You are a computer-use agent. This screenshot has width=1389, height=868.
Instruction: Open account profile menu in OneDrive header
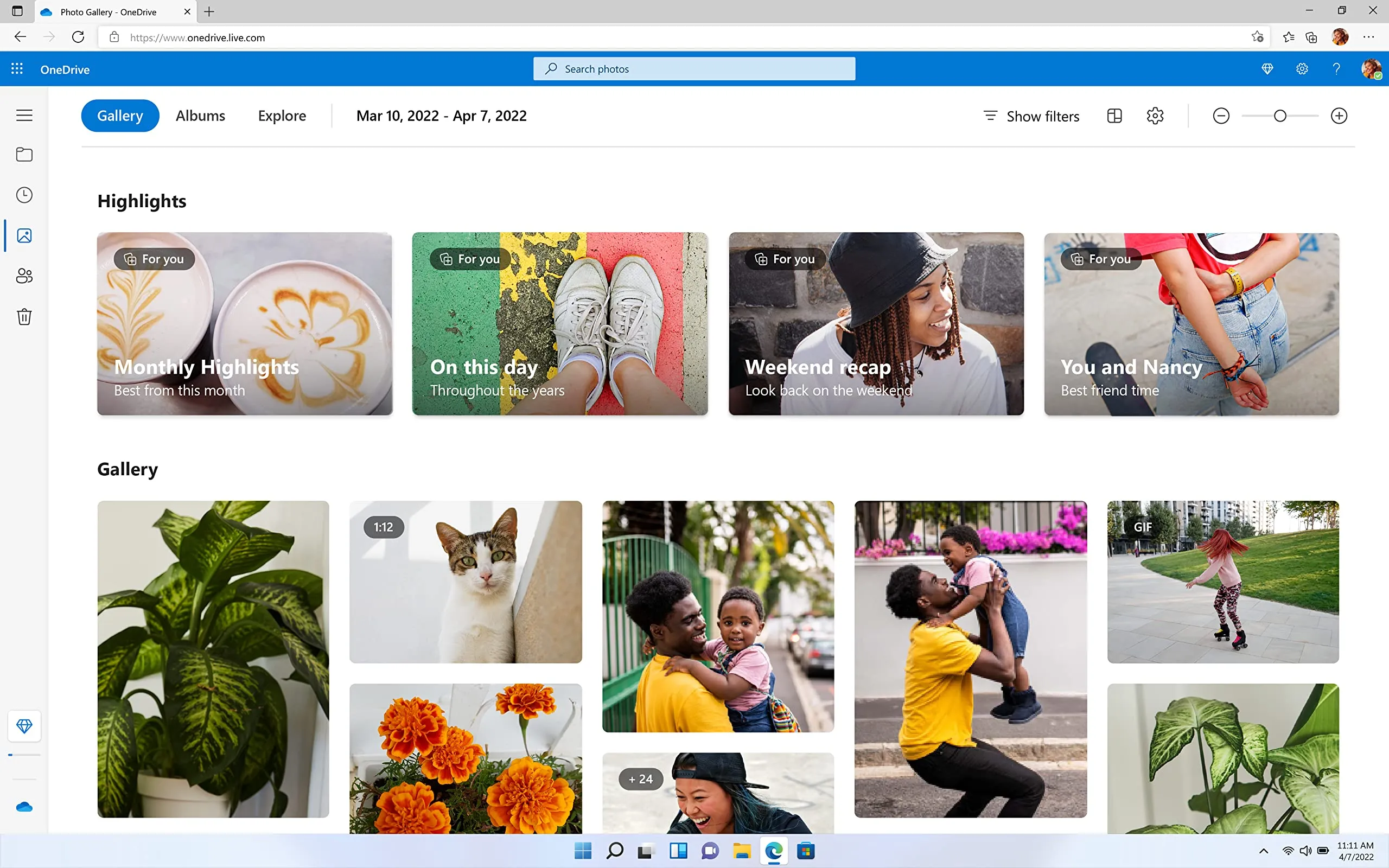pyautogui.click(x=1371, y=69)
